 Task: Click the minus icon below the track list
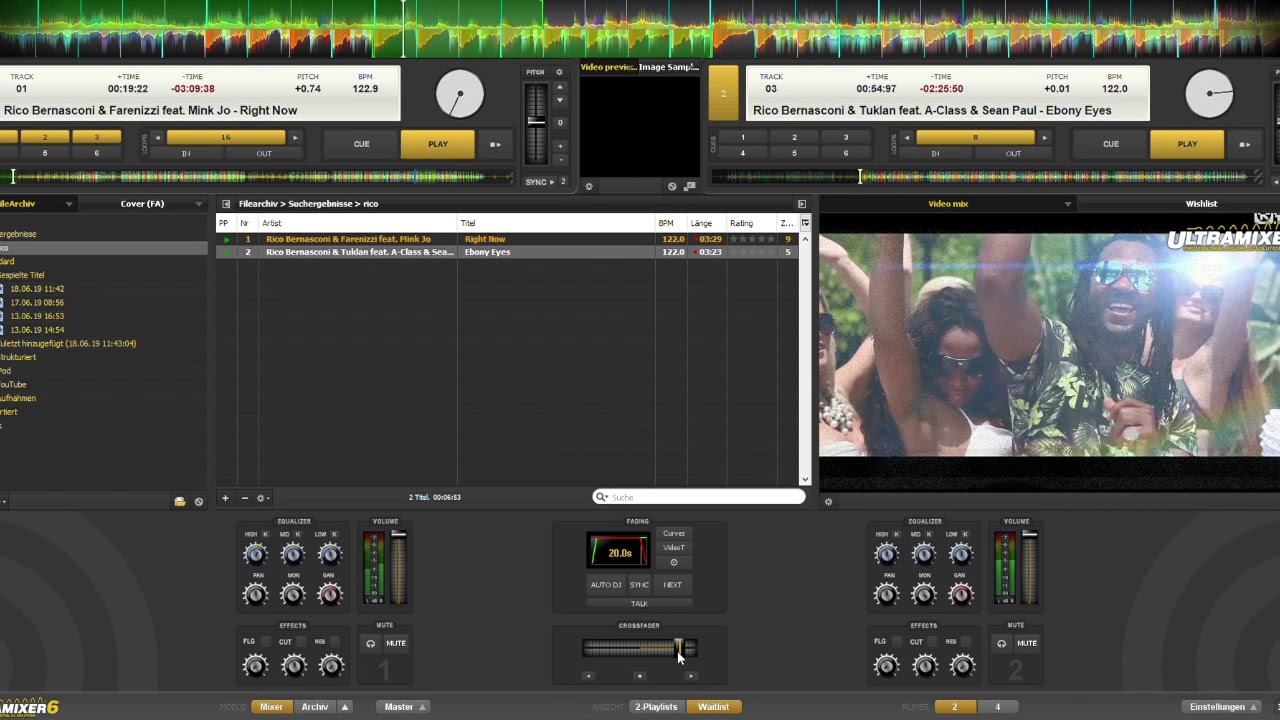pos(244,498)
